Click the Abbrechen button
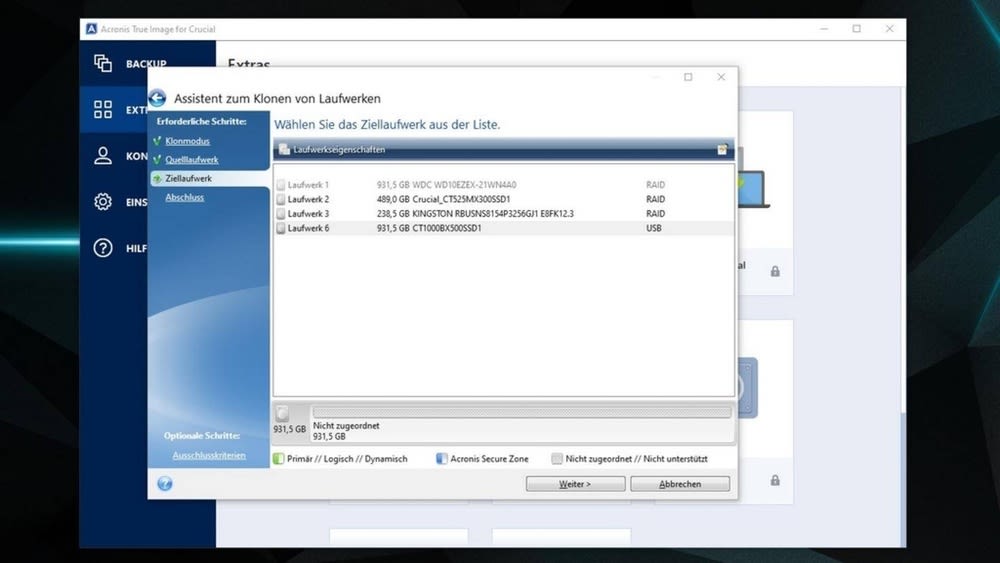The height and width of the screenshot is (563, 1000). click(x=680, y=484)
